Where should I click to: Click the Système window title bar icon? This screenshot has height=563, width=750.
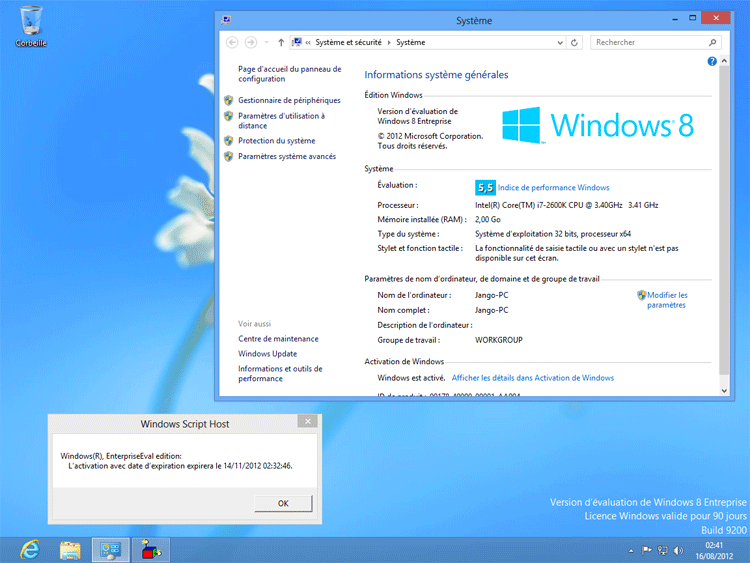pos(226,20)
